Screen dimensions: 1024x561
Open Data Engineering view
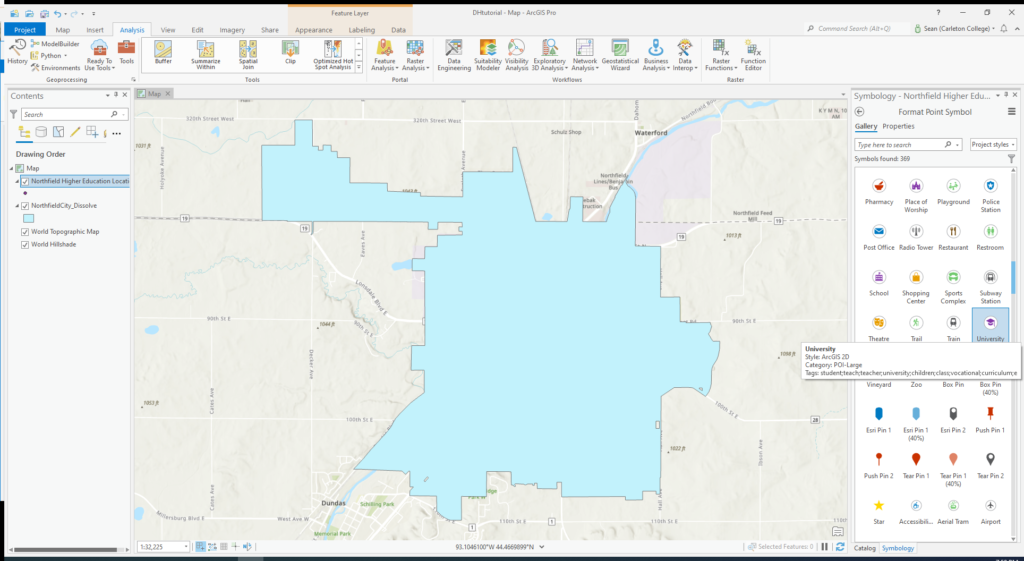[454, 55]
